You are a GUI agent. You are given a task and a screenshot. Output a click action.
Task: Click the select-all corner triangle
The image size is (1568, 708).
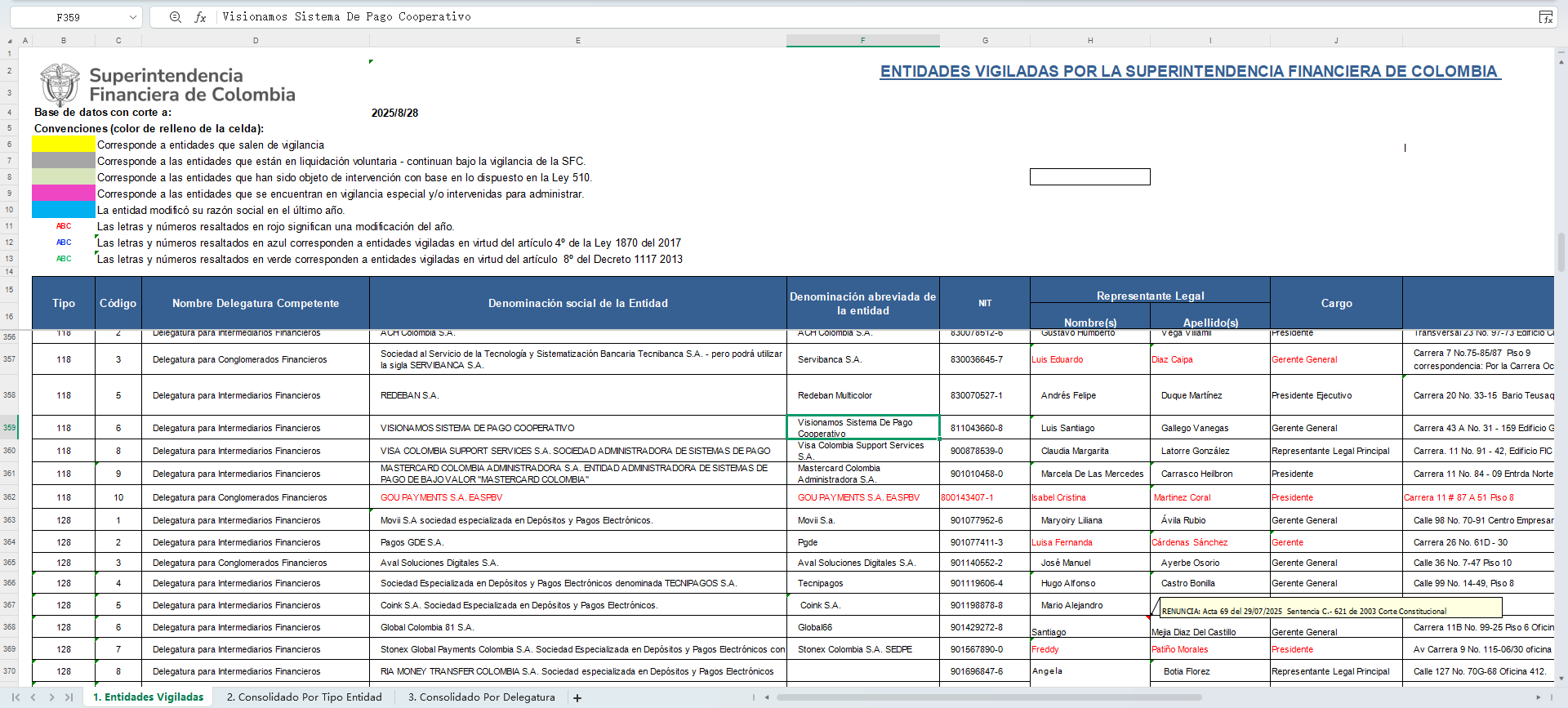pyautogui.click(x=10, y=41)
